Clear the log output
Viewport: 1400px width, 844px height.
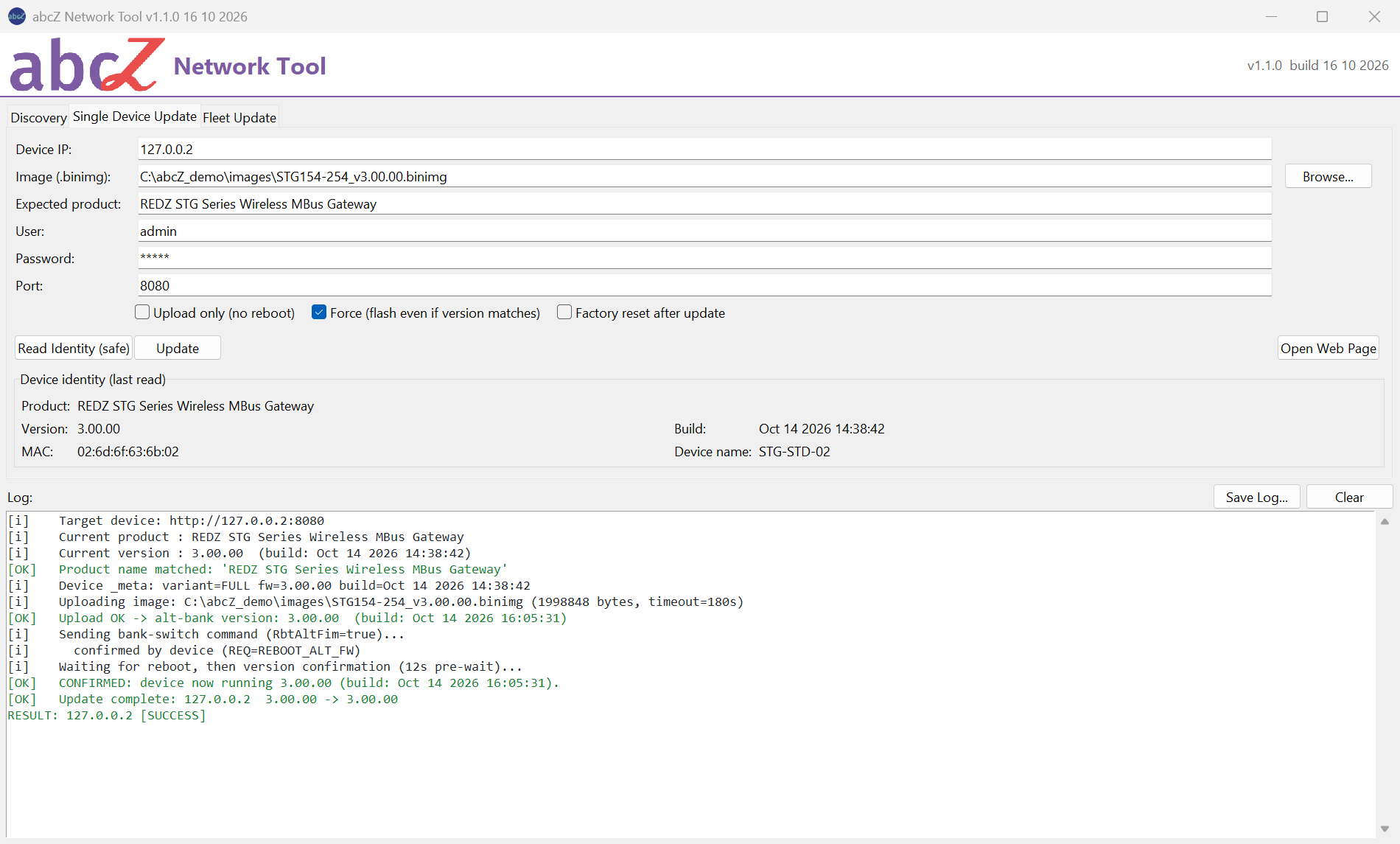[1349, 497]
